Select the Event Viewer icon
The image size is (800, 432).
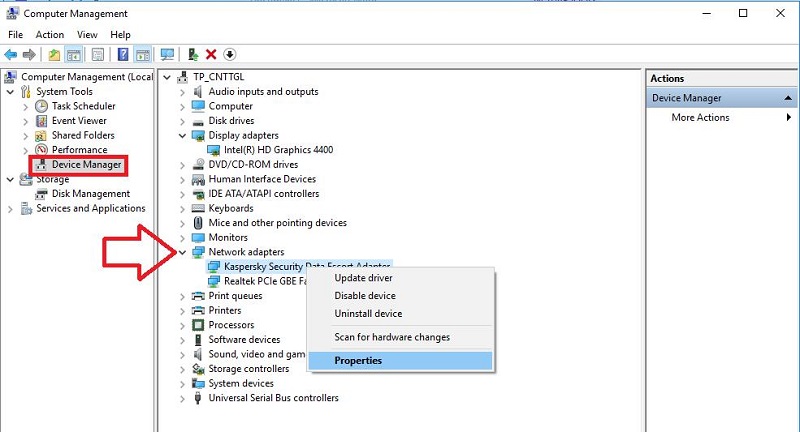pyautogui.click(x=41, y=121)
